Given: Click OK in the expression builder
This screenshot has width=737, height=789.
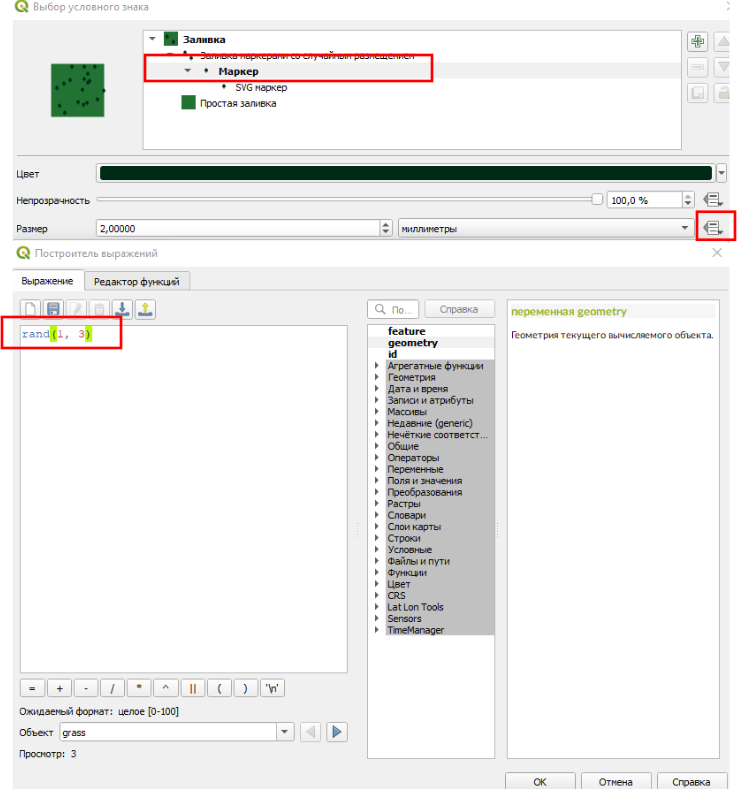Looking at the screenshot, I should [x=540, y=781].
